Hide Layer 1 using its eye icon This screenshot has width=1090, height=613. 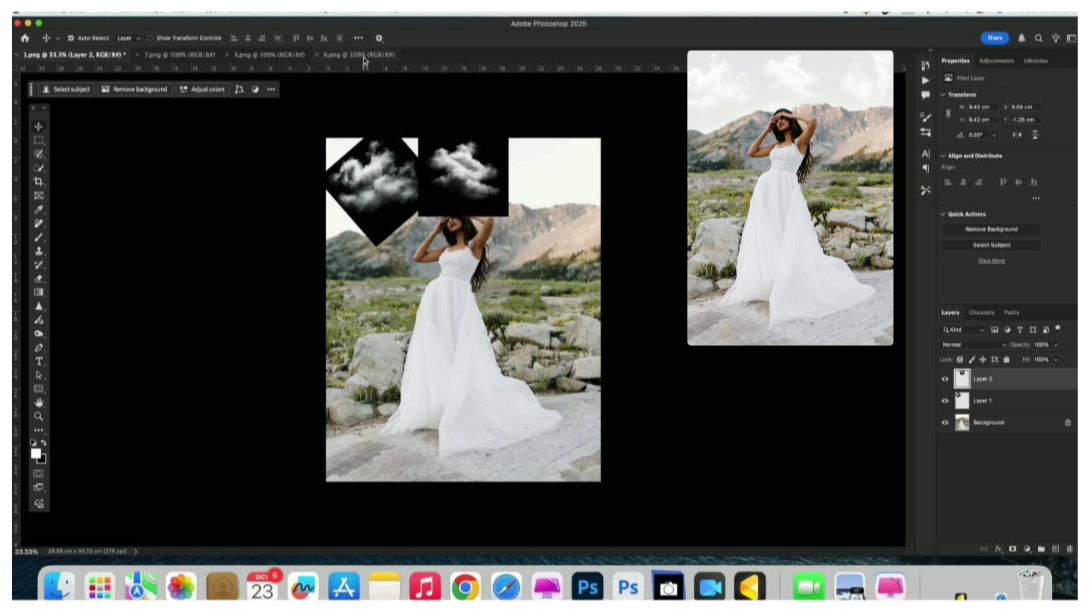click(x=945, y=401)
